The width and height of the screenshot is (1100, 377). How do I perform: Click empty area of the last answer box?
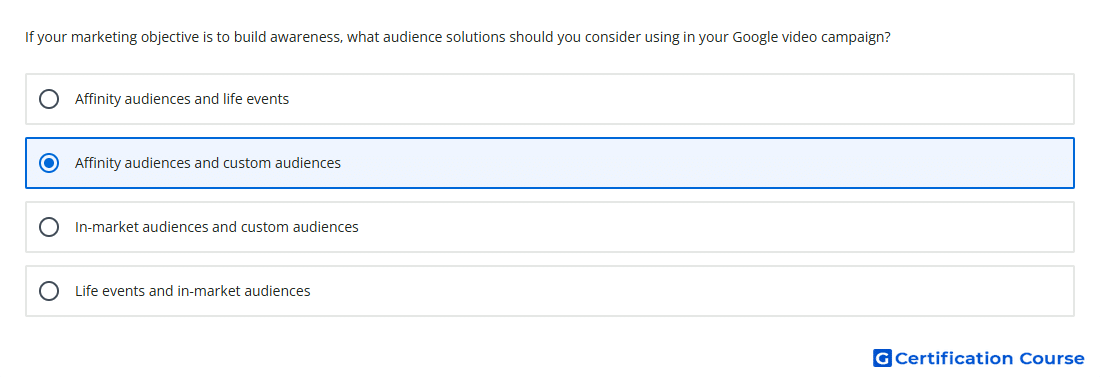(x=702, y=291)
